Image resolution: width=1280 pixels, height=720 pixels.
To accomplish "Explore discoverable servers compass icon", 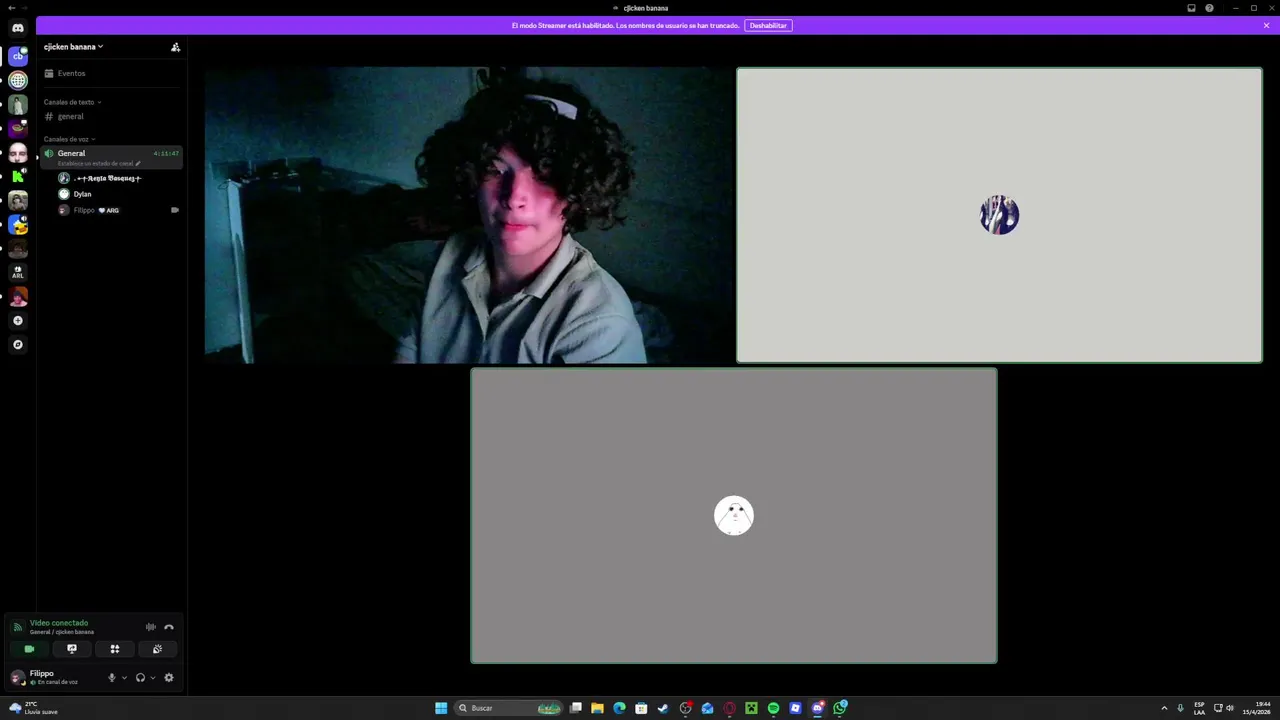I will pos(18,344).
